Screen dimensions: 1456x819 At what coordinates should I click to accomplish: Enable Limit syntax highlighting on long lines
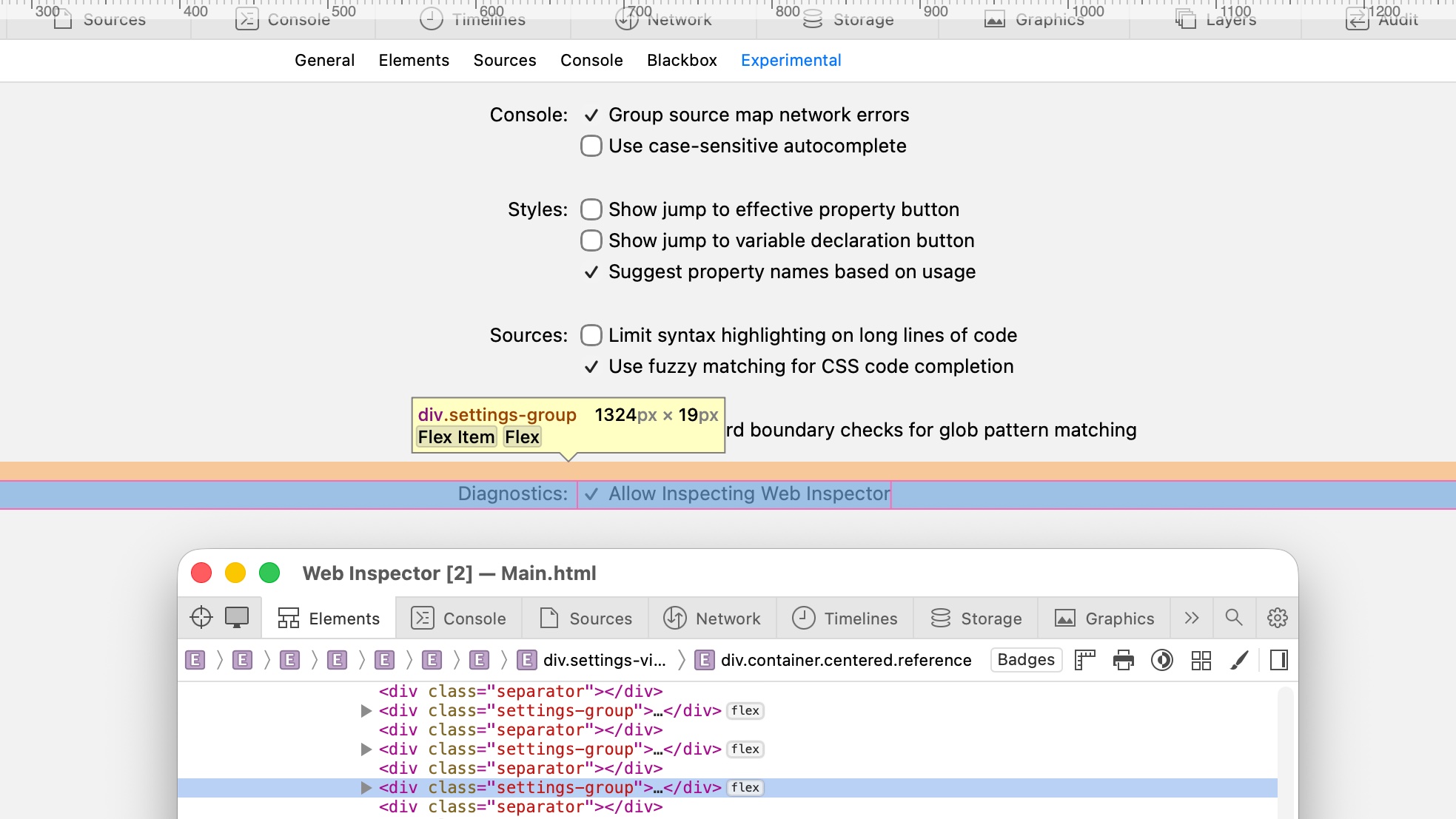(591, 335)
